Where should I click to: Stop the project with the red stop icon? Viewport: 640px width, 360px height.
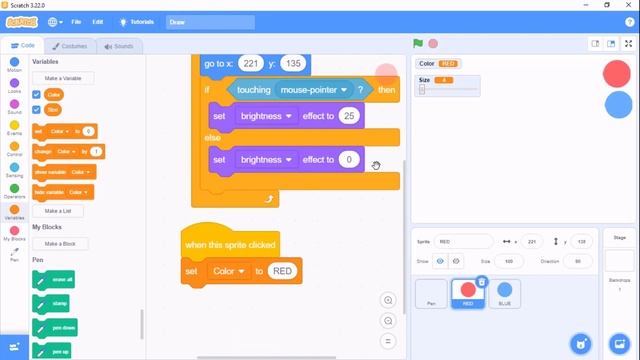(x=433, y=43)
